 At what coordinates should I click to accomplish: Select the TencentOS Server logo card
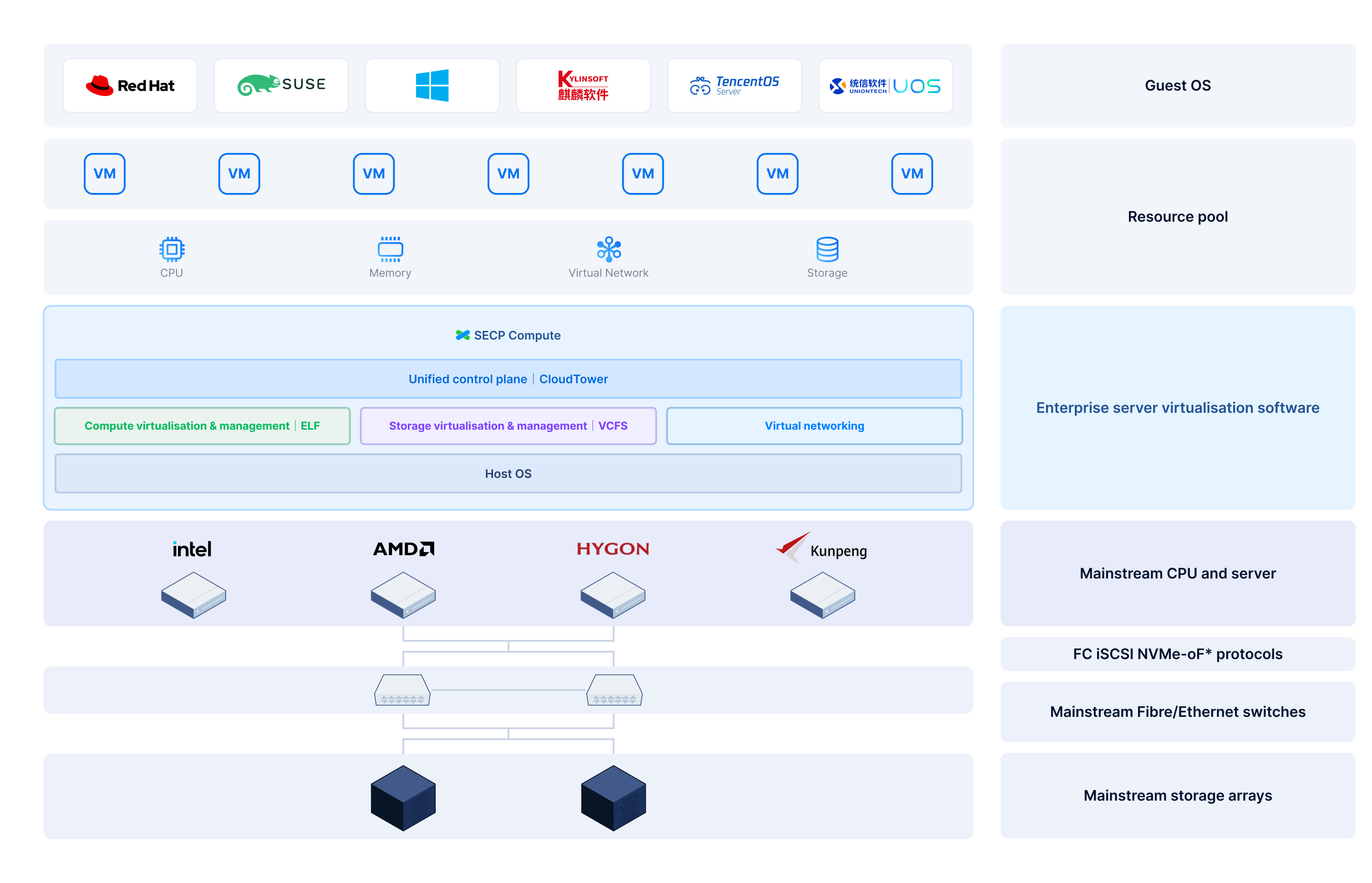pos(734,86)
